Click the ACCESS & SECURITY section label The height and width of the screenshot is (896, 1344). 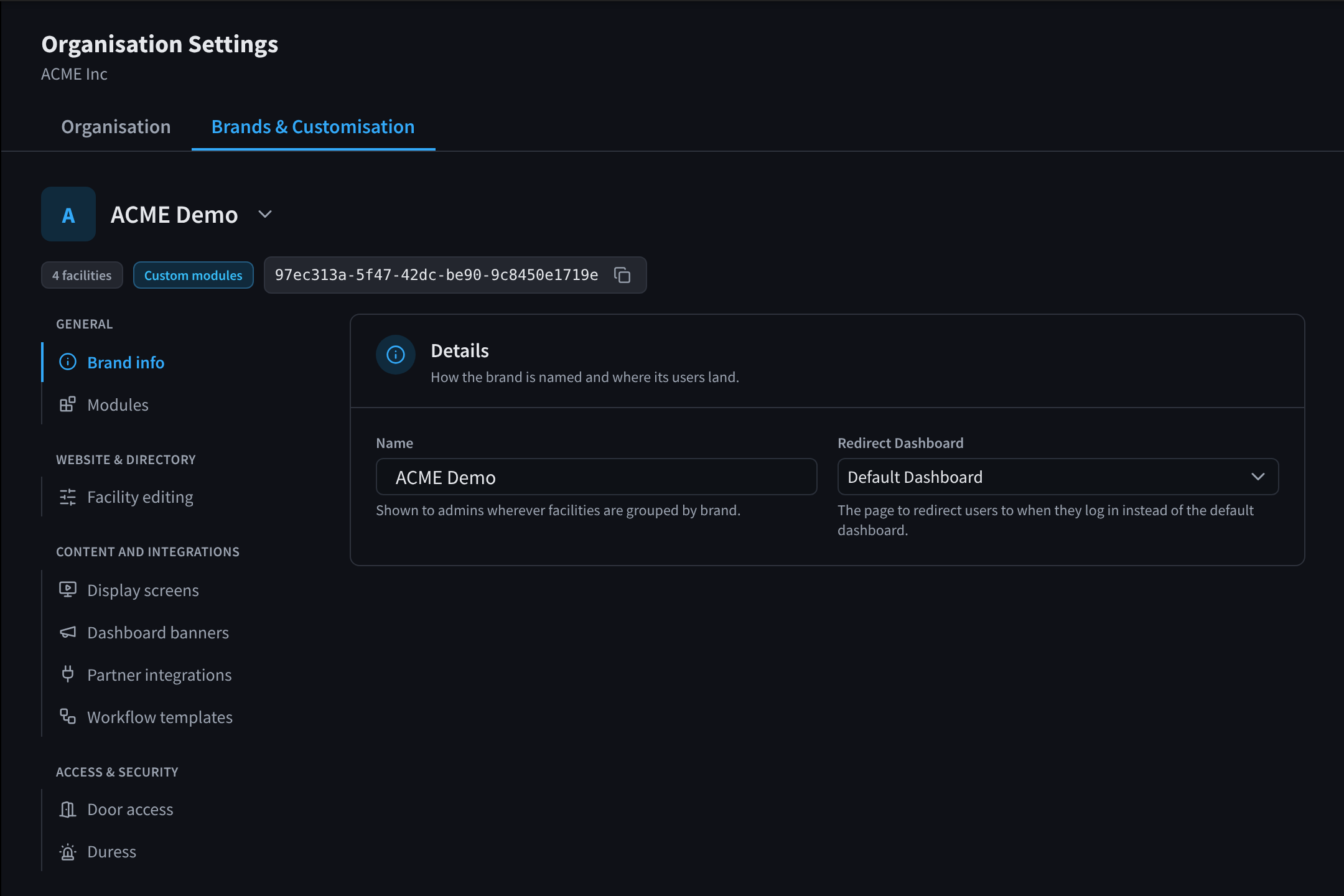117,772
